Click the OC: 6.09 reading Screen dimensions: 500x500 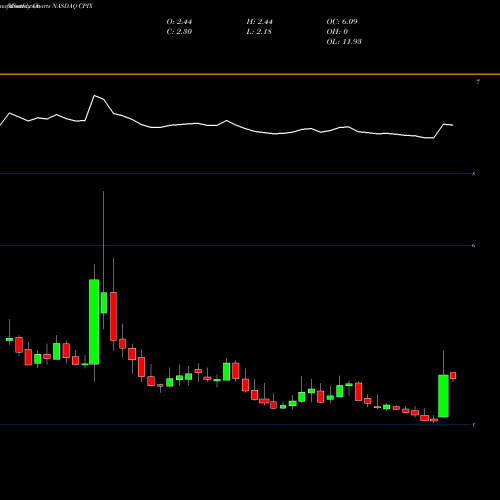pyautogui.click(x=342, y=22)
